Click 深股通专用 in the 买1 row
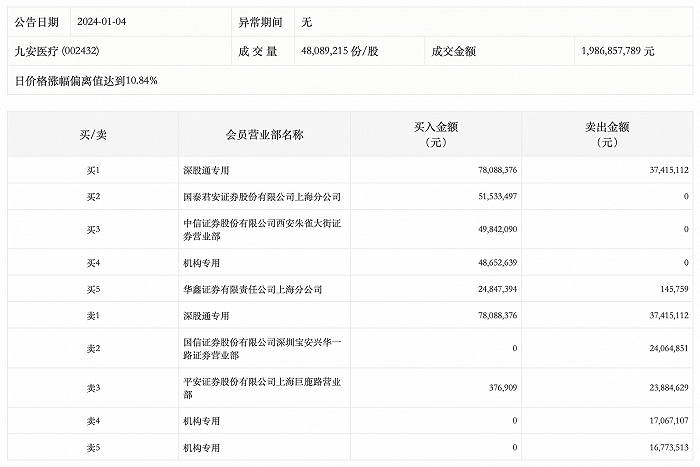Screen dimensions: 700x467 pyautogui.click(x=206, y=170)
